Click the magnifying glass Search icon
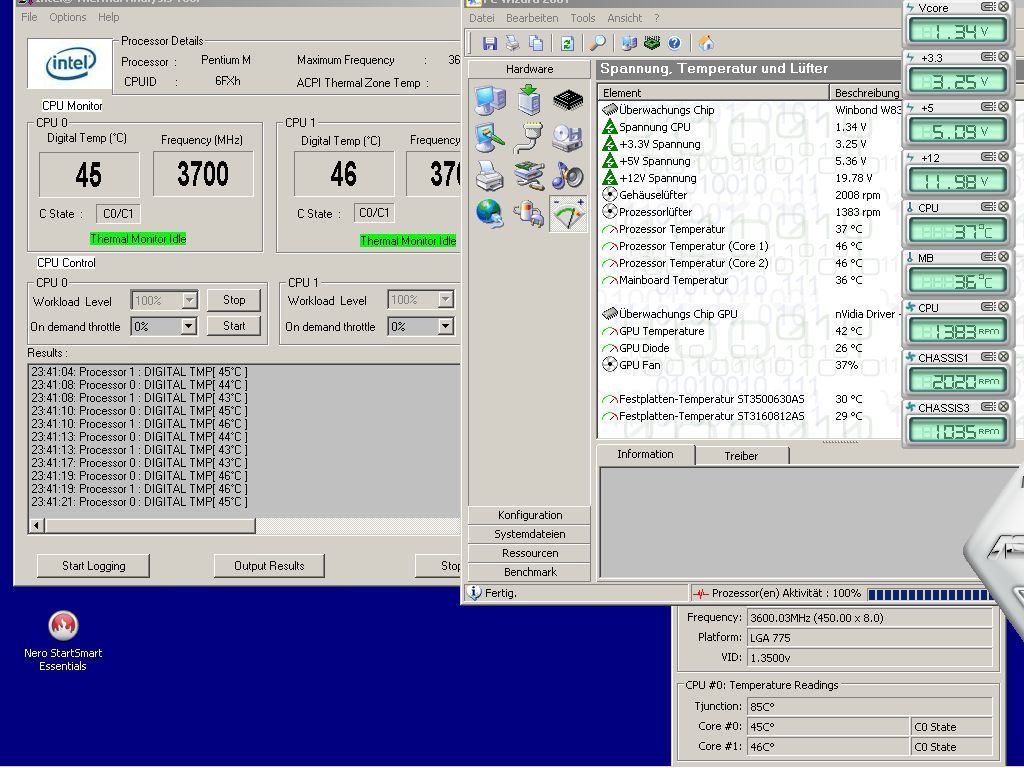The width and height of the screenshot is (1024, 768). pos(598,43)
